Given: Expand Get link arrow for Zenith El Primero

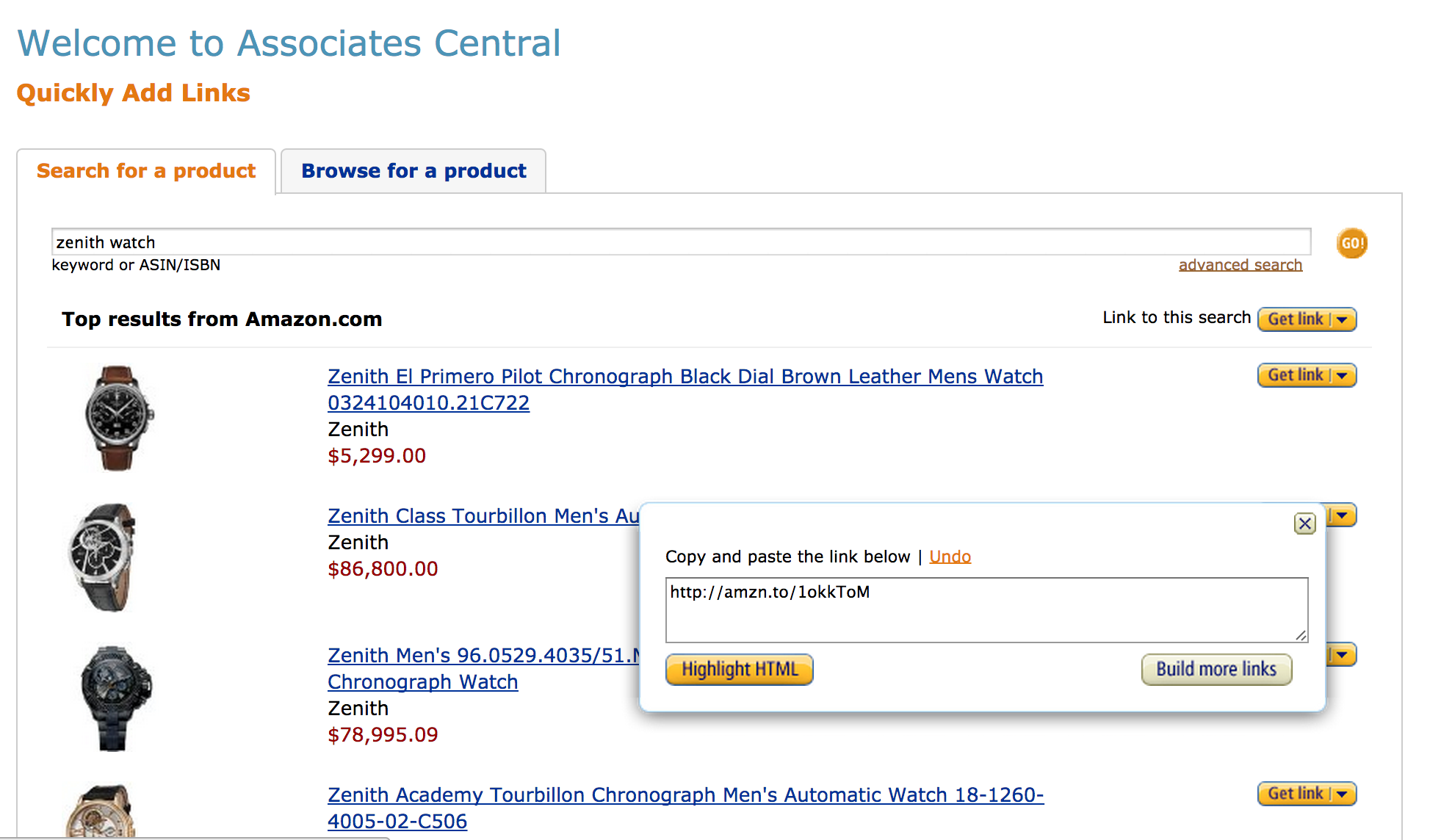Looking at the screenshot, I should [1343, 375].
